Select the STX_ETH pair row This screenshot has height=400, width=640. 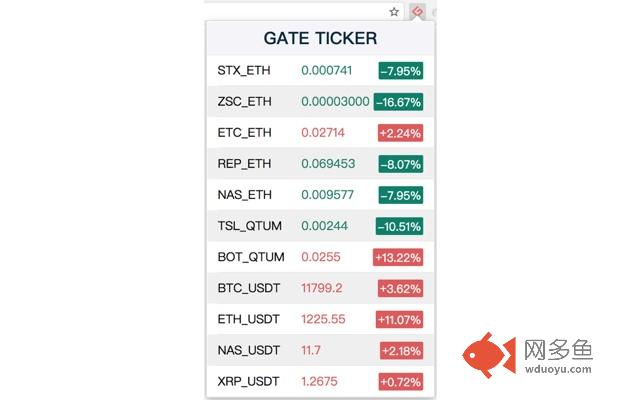pos(320,71)
